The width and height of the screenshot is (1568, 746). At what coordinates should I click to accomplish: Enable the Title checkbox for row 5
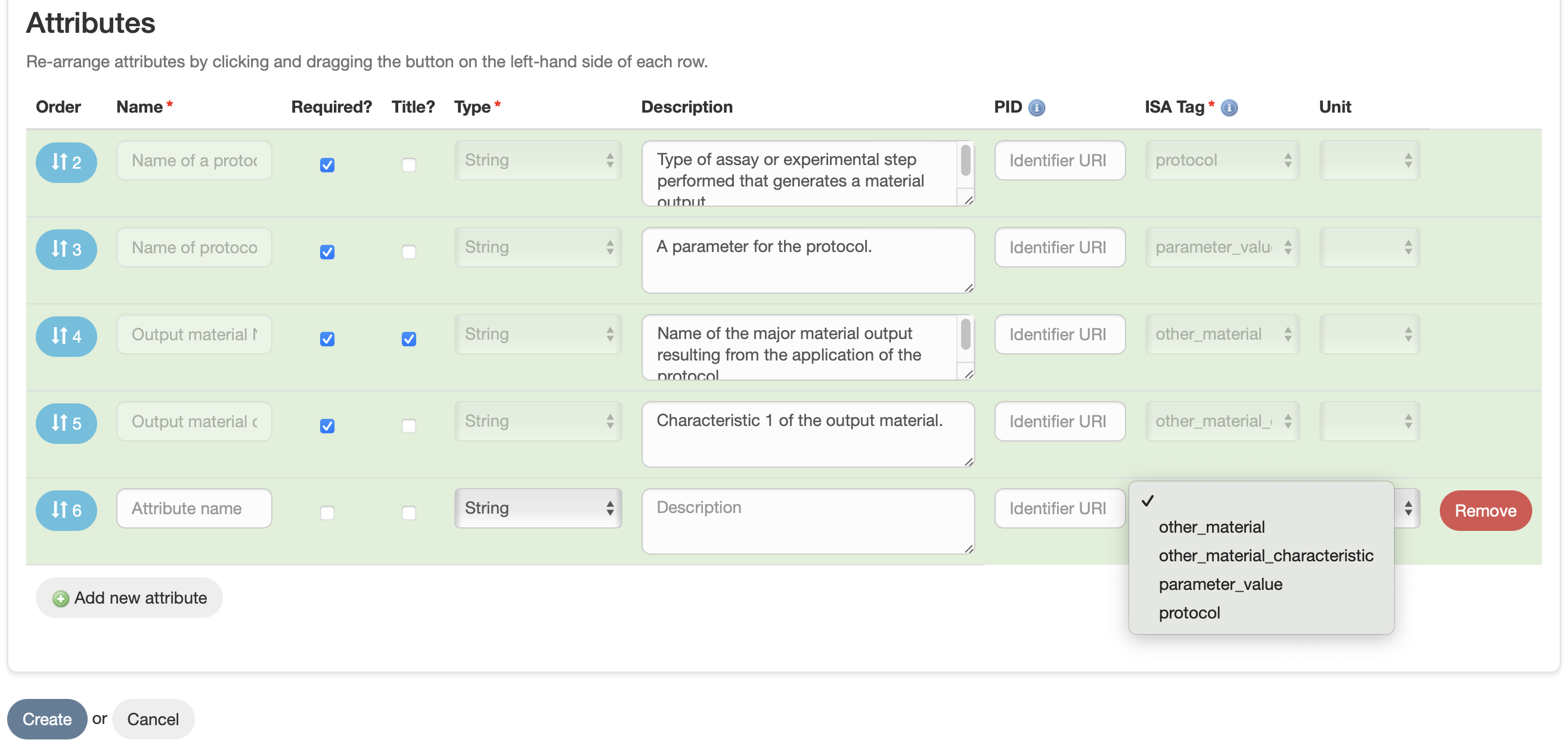point(408,427)
